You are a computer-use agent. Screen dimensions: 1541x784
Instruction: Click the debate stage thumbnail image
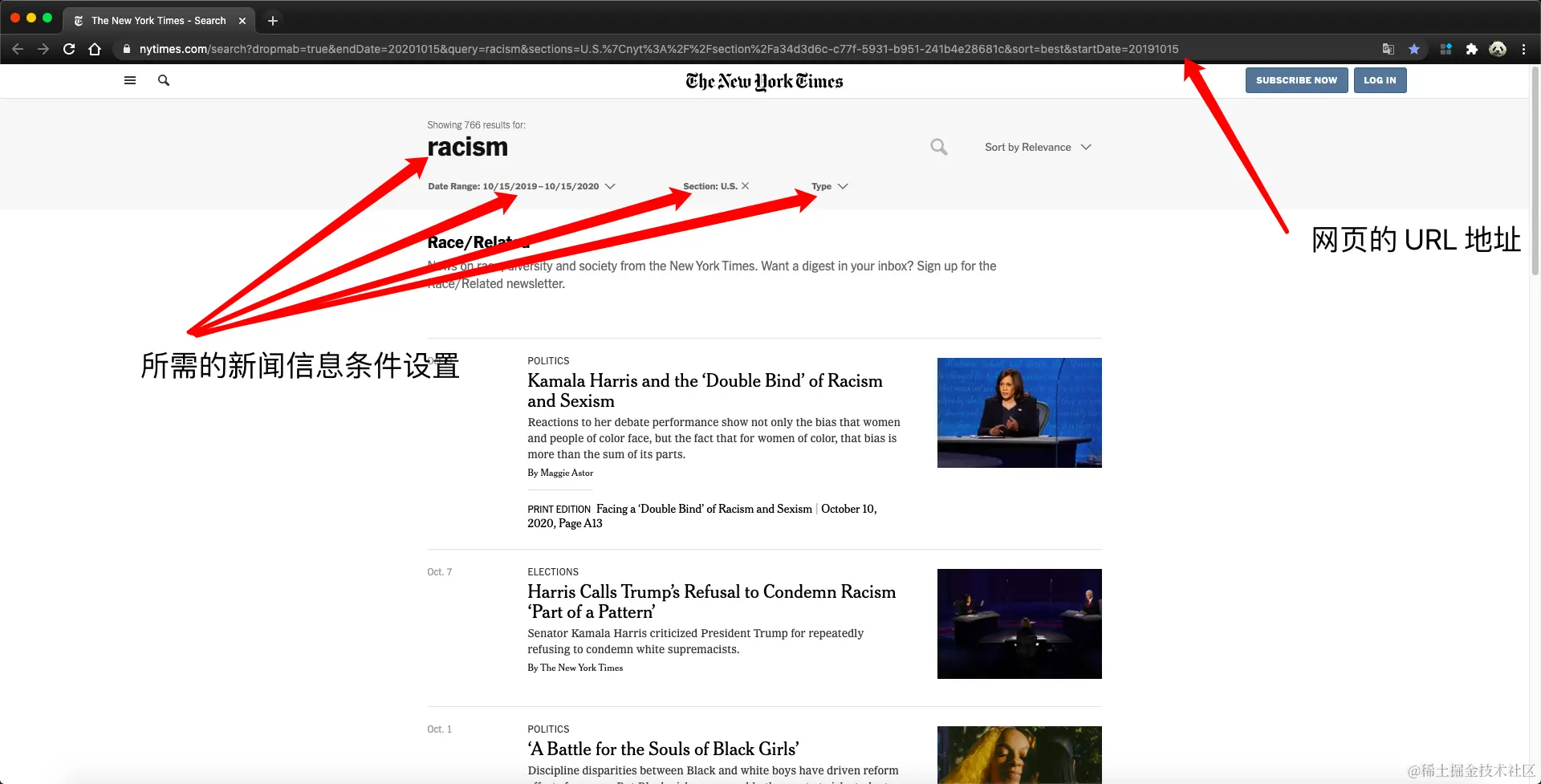coord(1019,624)
